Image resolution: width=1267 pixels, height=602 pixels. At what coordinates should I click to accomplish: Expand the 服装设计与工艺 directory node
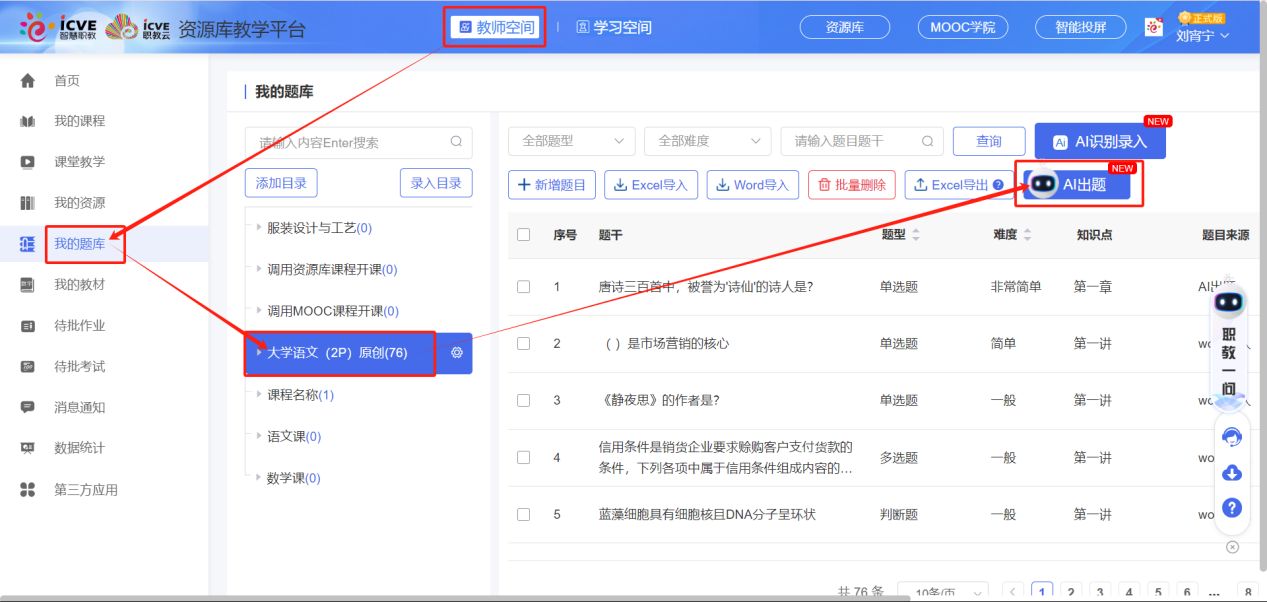[x=259, y=228]
